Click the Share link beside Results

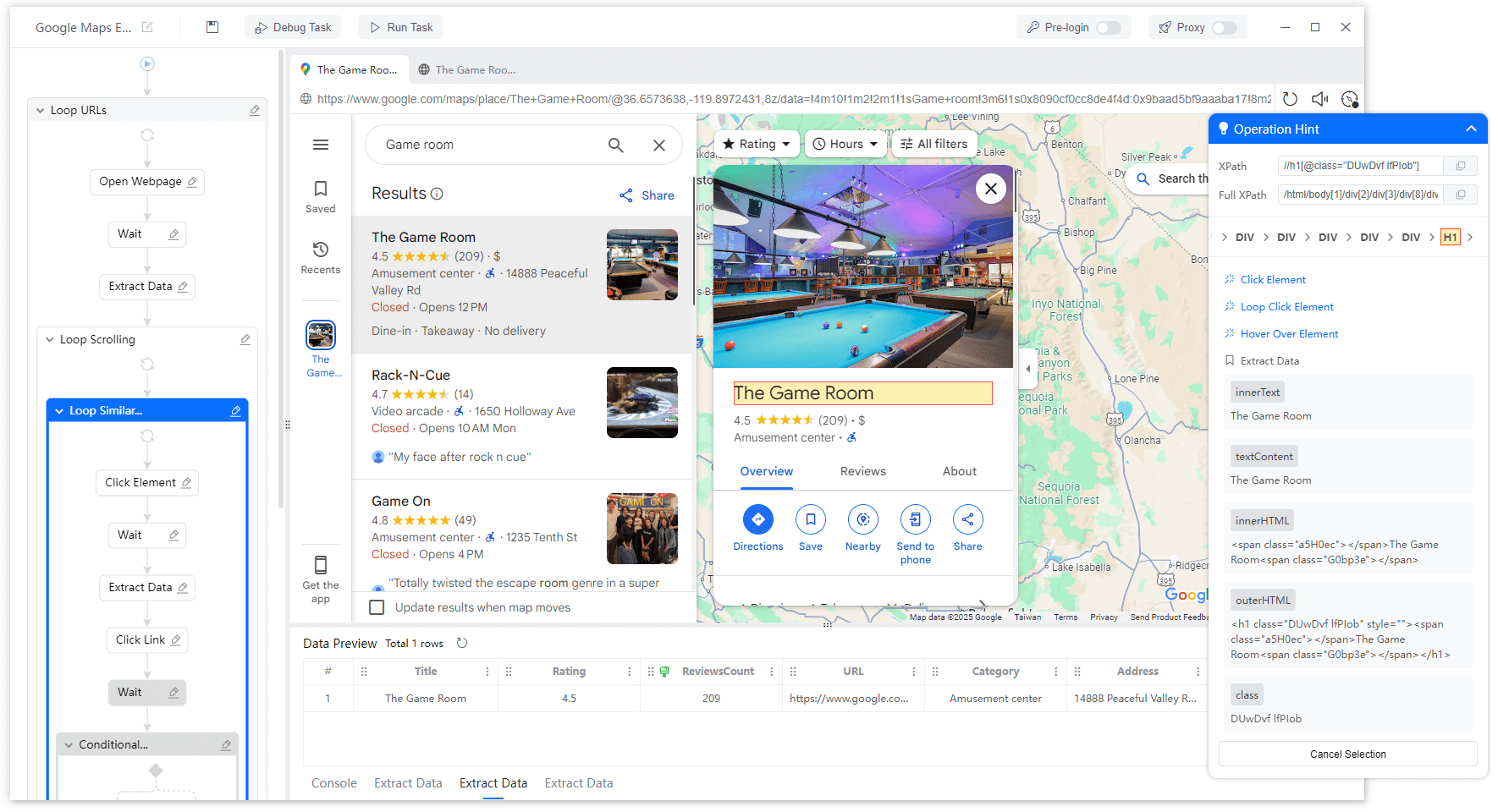tap(647, 195)
